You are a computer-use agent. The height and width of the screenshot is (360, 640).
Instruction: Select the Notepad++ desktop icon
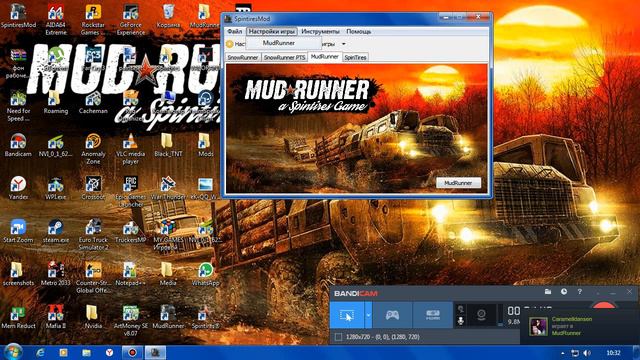point(131,274)
